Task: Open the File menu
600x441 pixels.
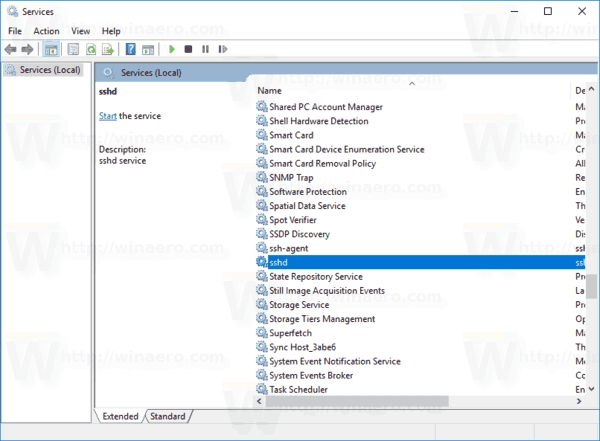Action: point(14,31)
